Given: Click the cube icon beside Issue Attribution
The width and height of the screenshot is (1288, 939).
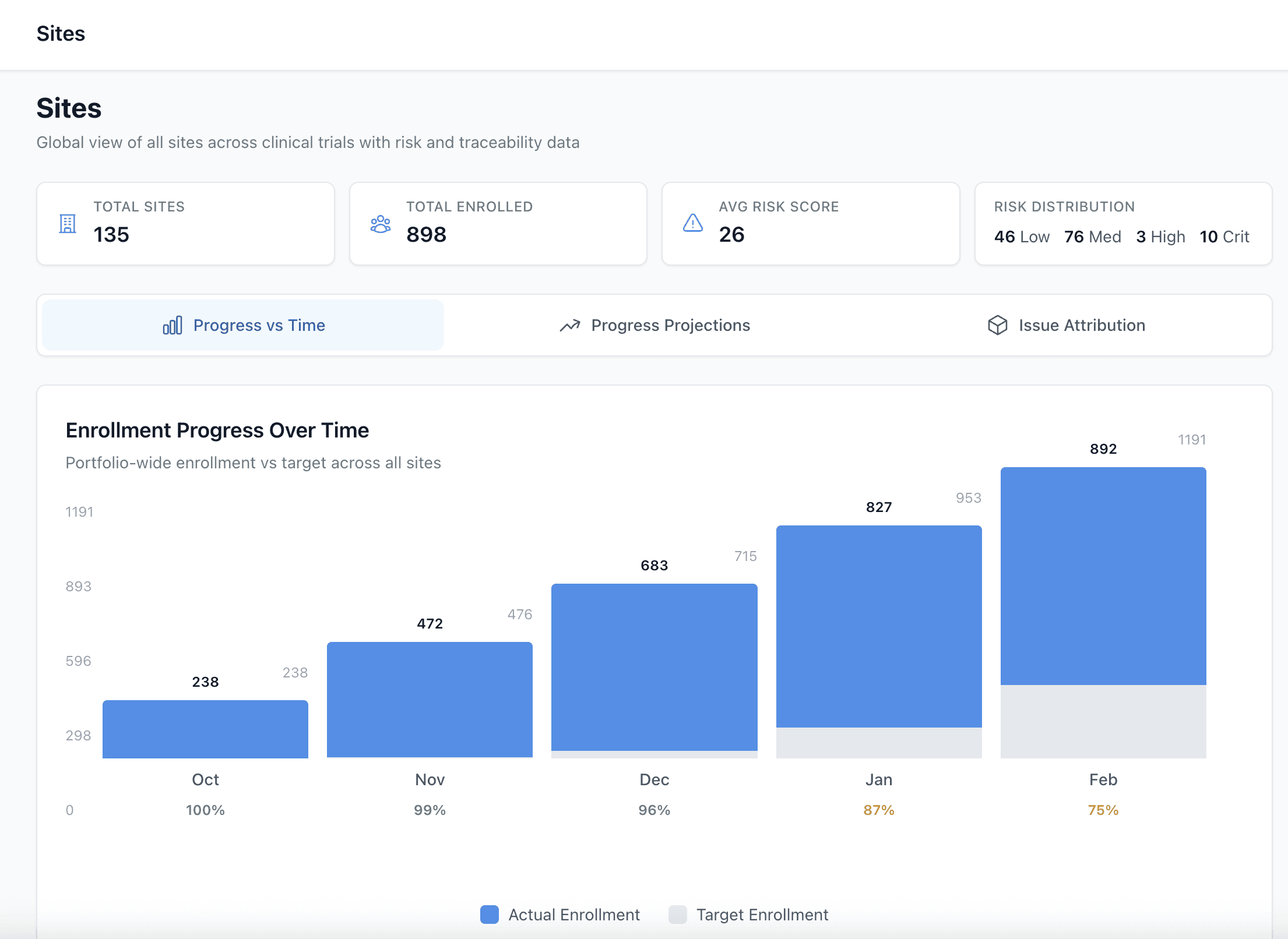Looking at the screenshot, I should tap(997, 326).
